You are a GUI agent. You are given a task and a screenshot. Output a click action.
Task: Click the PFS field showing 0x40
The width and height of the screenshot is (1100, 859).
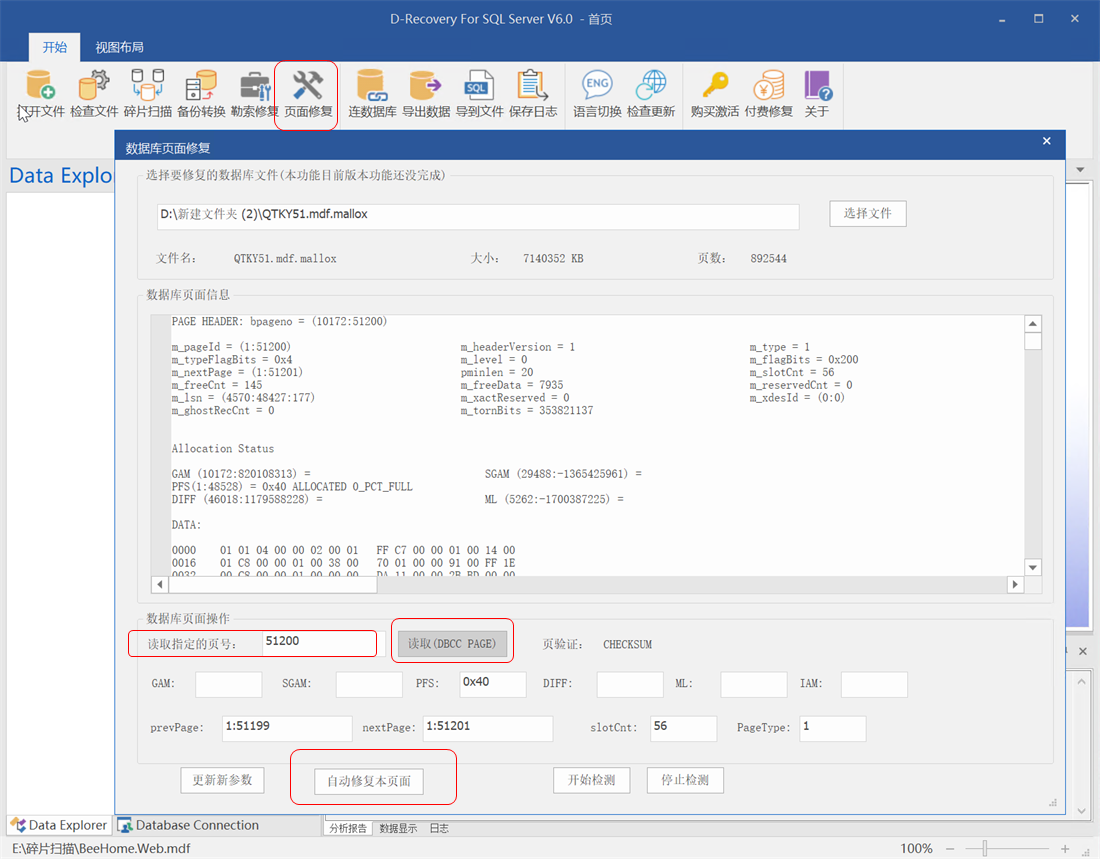point(493,684)
